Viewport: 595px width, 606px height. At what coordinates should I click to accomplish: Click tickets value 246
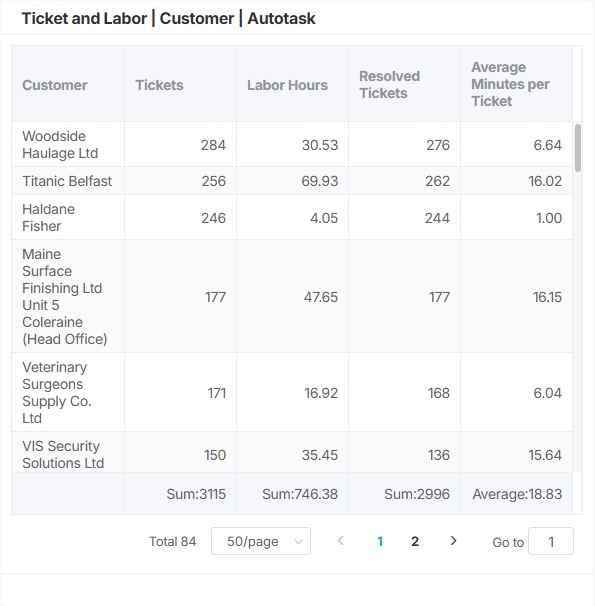point(213,218)
